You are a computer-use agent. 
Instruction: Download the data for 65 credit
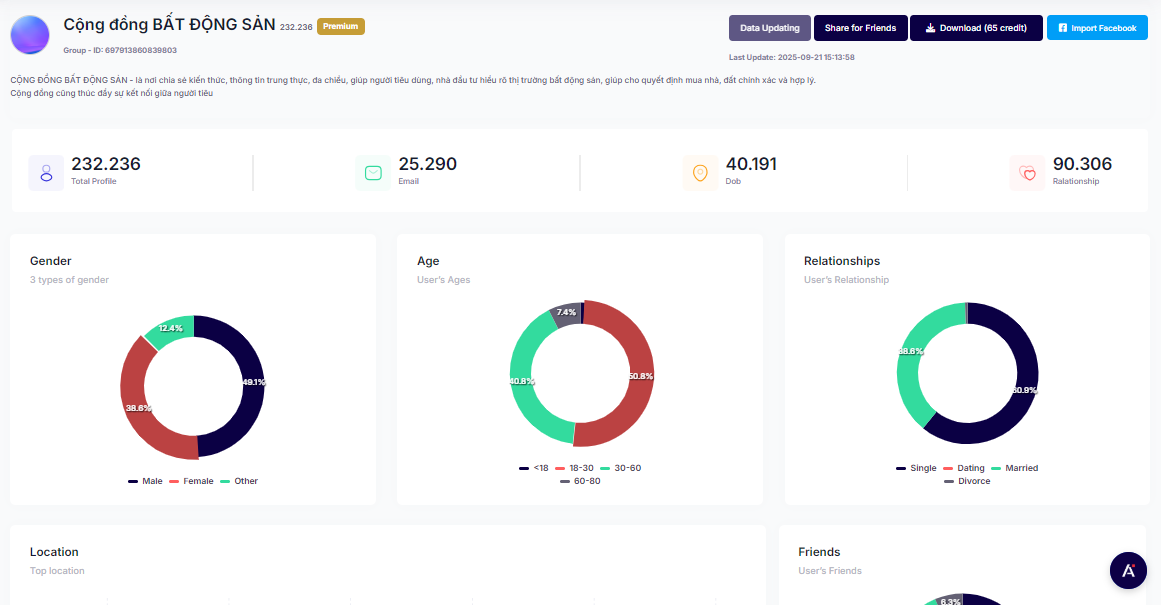[976, 28]
